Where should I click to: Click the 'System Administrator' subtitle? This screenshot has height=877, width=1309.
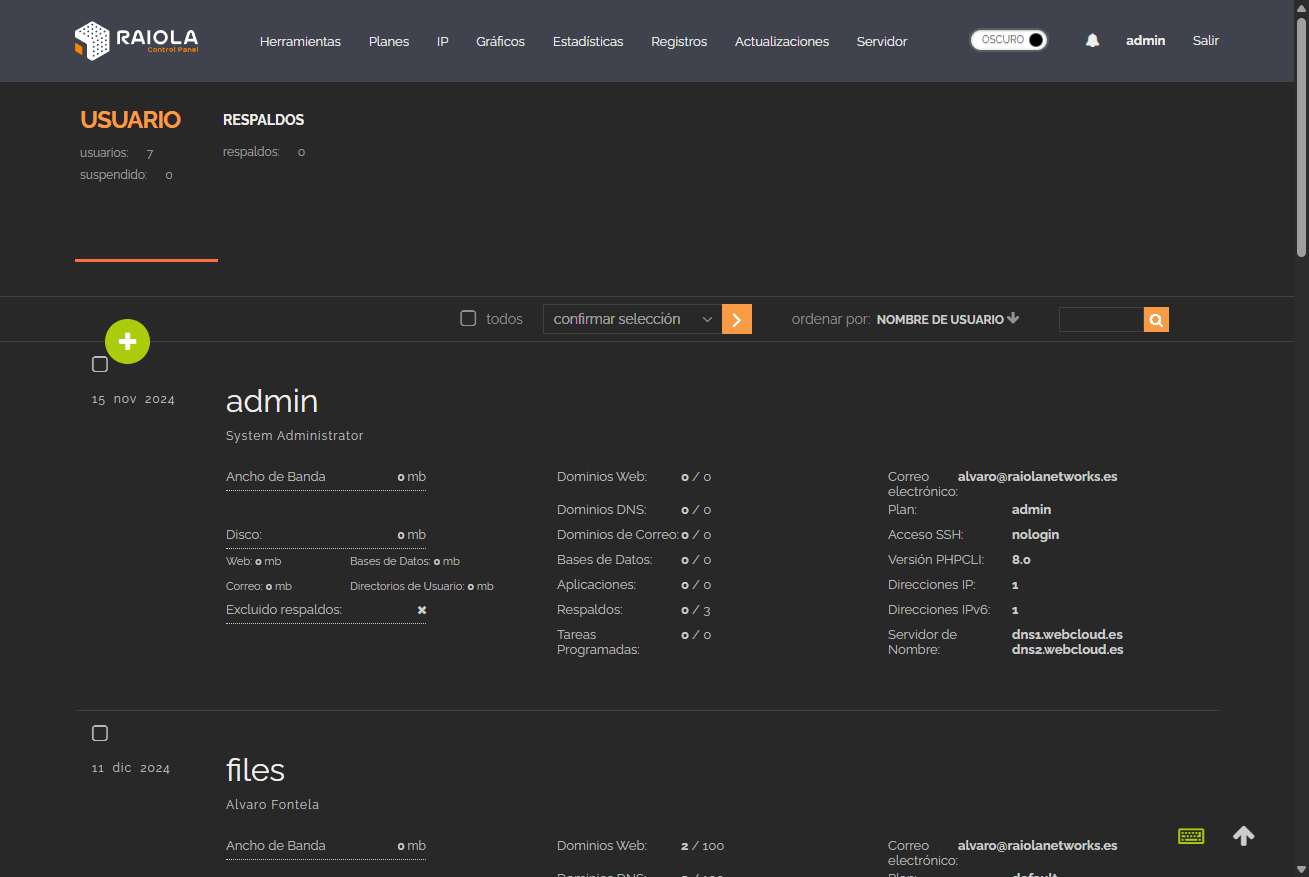click(x=295, y=436)
